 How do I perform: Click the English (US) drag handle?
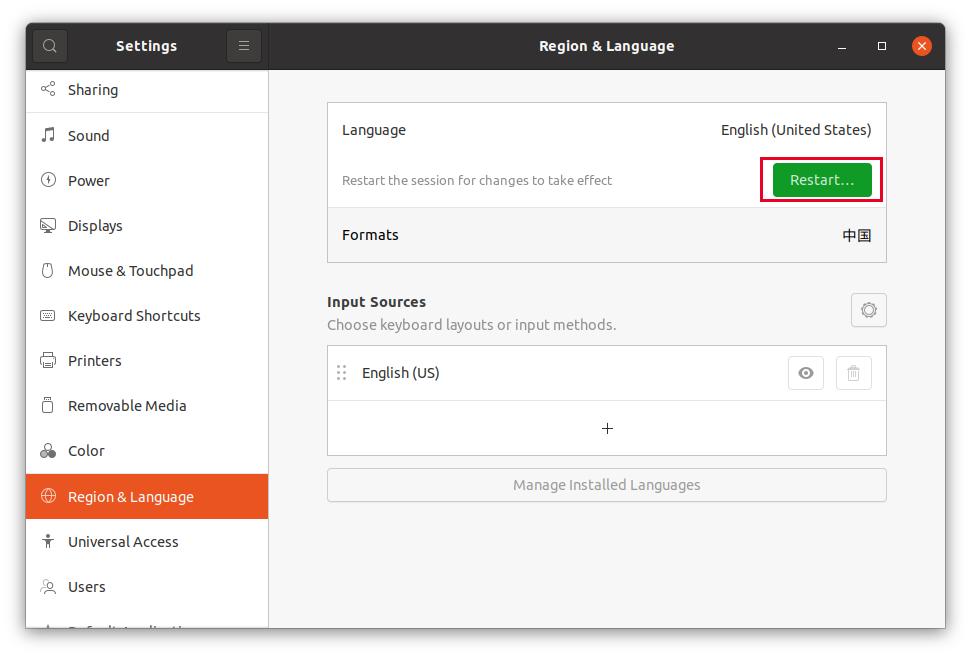(x=341, y=372)
